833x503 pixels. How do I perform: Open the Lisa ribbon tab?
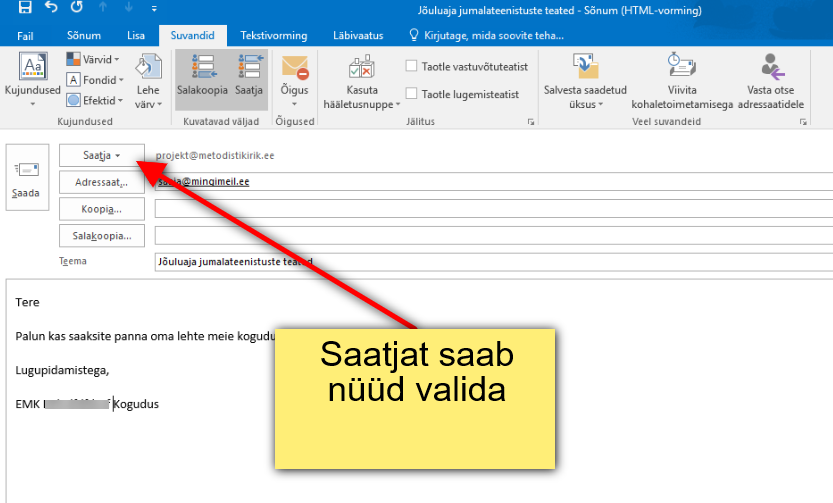coord(136,35)
